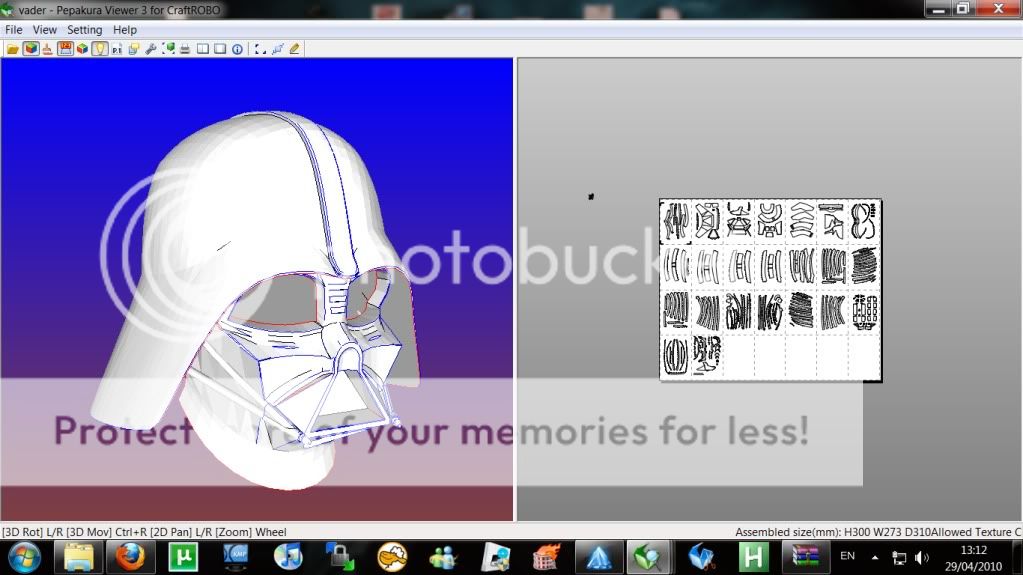Click the printer icon
The image size is (1023, 575).
point(185,49)
